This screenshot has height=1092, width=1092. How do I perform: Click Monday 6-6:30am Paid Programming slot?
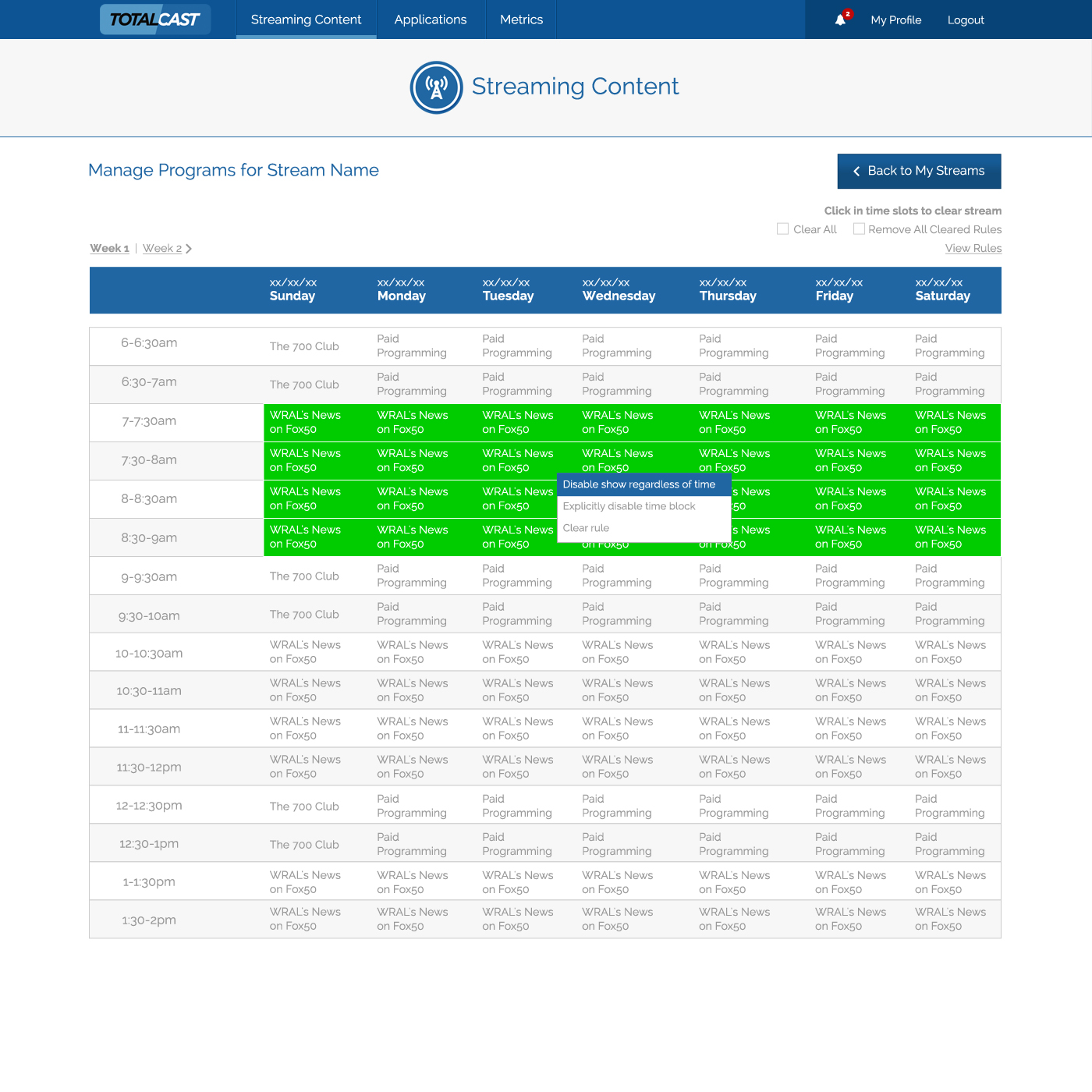[412, 346]
